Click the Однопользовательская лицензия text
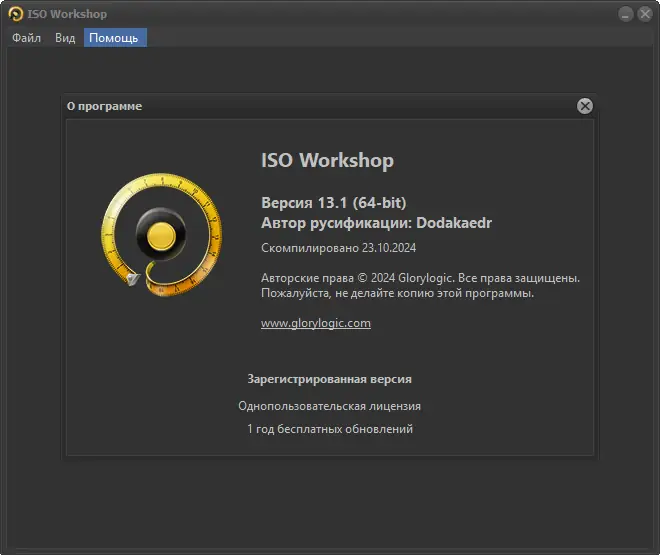 [x=330, y=406]
